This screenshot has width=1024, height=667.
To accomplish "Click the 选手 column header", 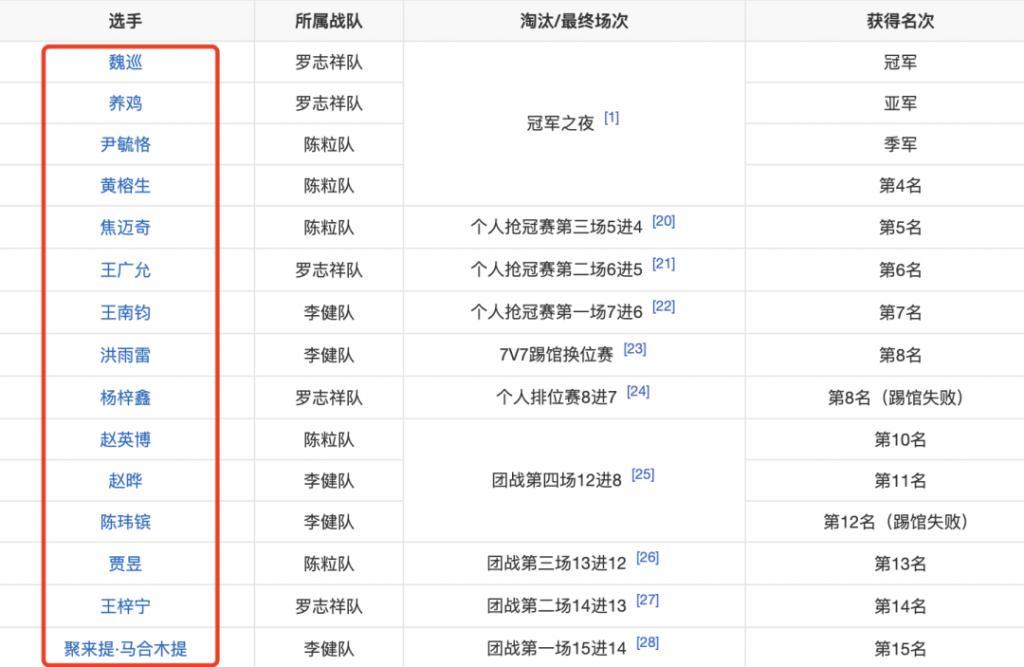I will click(x=126, y=20).
